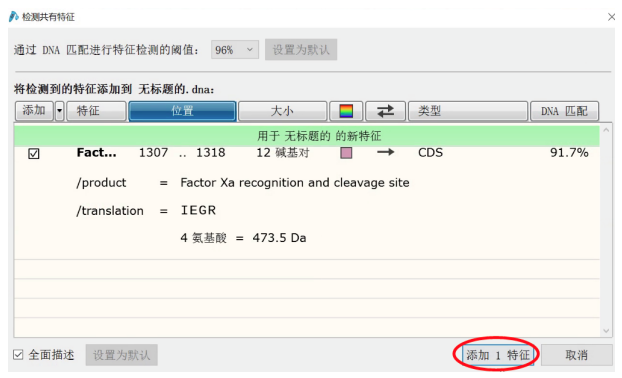Viewport: 622px width, 378px height.
Task: Uncheck the Factor Xa feature checkbox
Action: tap(34, 154)
